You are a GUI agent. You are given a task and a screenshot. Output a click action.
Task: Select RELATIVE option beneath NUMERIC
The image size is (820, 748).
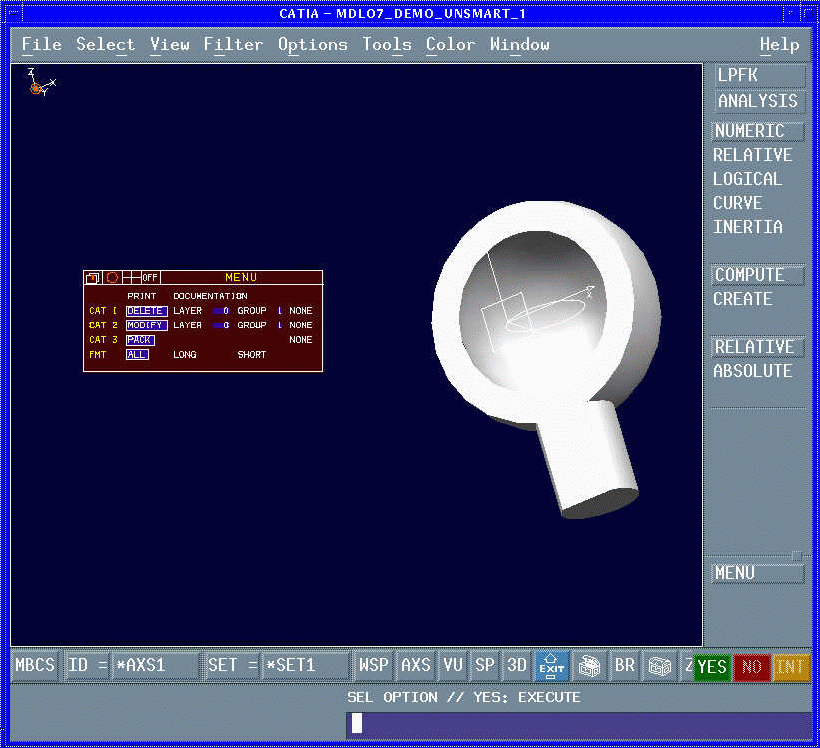(753, 155)
